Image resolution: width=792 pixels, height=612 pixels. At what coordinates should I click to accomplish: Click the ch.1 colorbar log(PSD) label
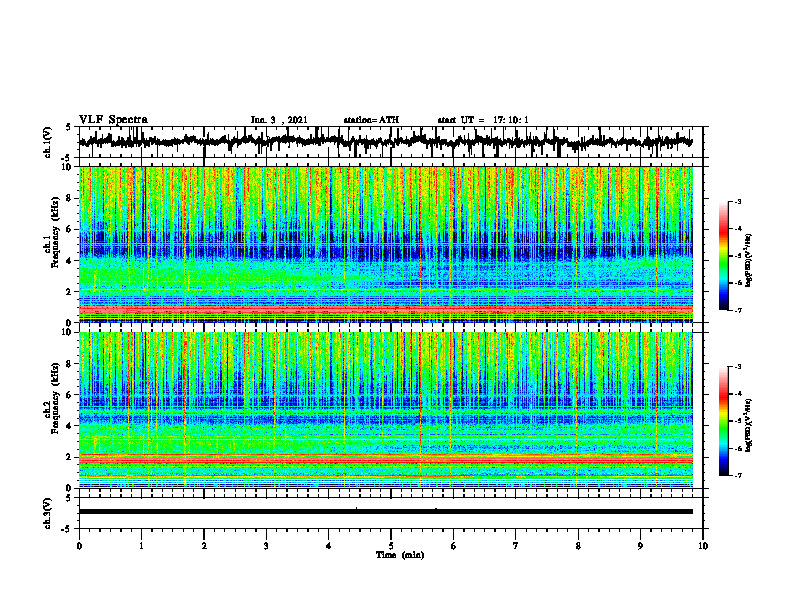click(x=749, y=261)
